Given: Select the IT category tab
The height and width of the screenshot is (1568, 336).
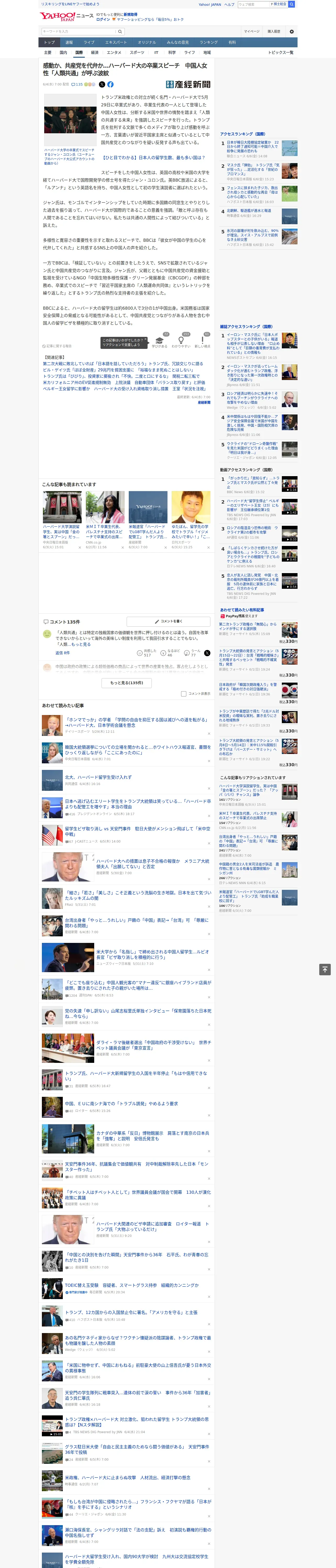Looking at the screenshot, I should pos(156,52).
